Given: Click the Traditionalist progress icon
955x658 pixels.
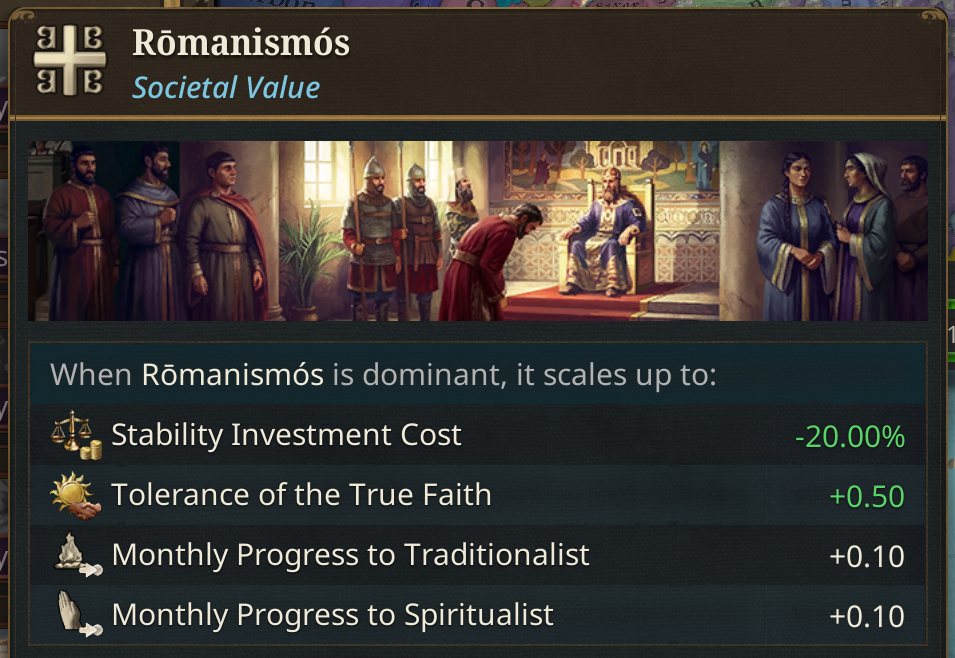Looking at the screenshot, I should [76, 555].
